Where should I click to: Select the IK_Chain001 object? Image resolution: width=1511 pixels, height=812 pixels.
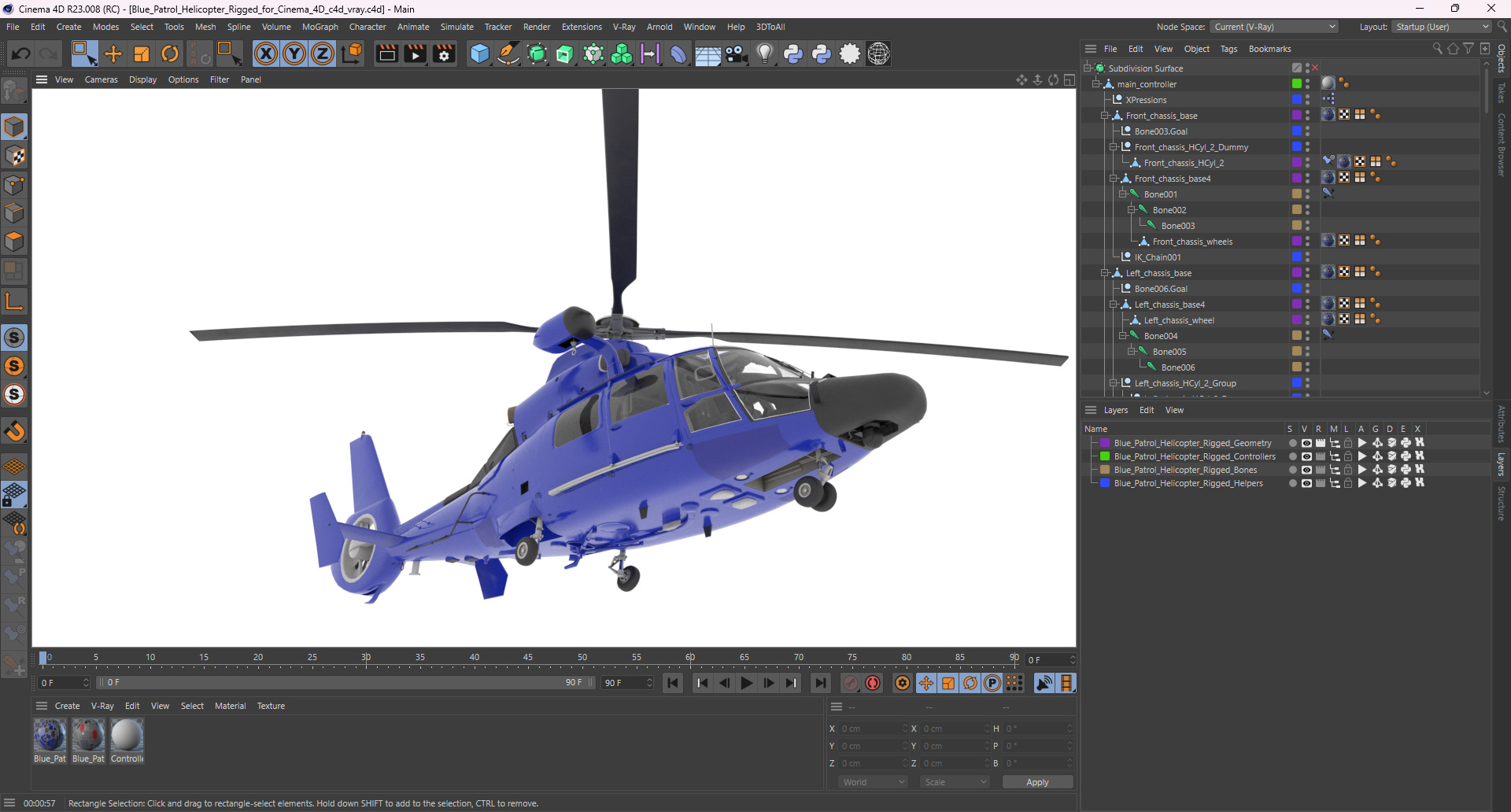(x=1157, y=257)
